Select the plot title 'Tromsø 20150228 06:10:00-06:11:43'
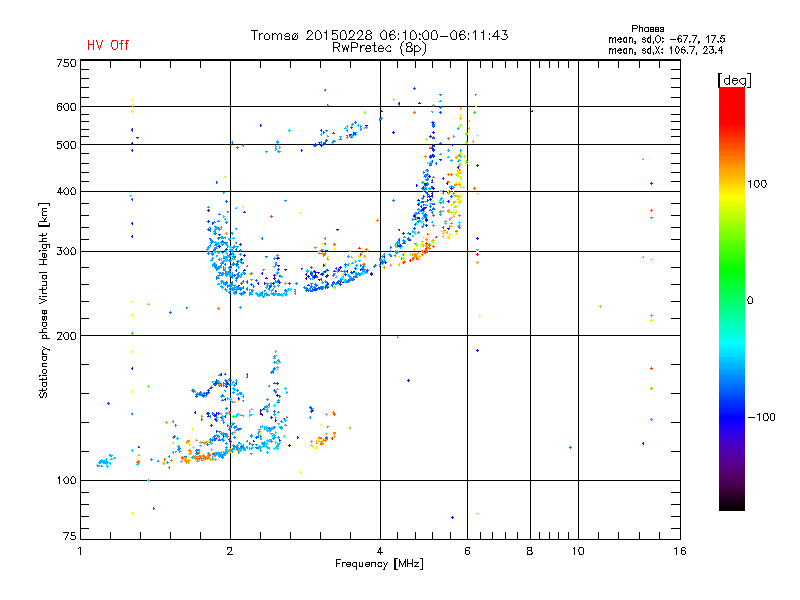This screenshot has width=800, height=600. (379, 35)
